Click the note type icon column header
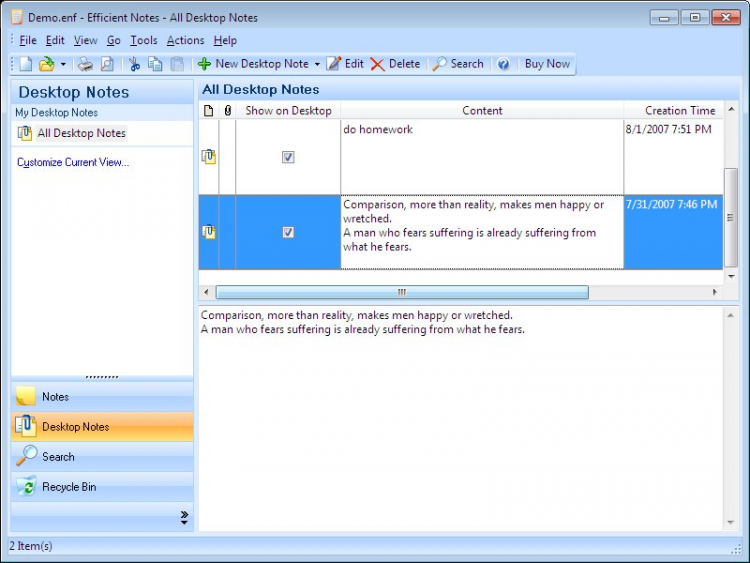This screenshot has height=563, width=750. pyautogui.click(x=209, y=110)
